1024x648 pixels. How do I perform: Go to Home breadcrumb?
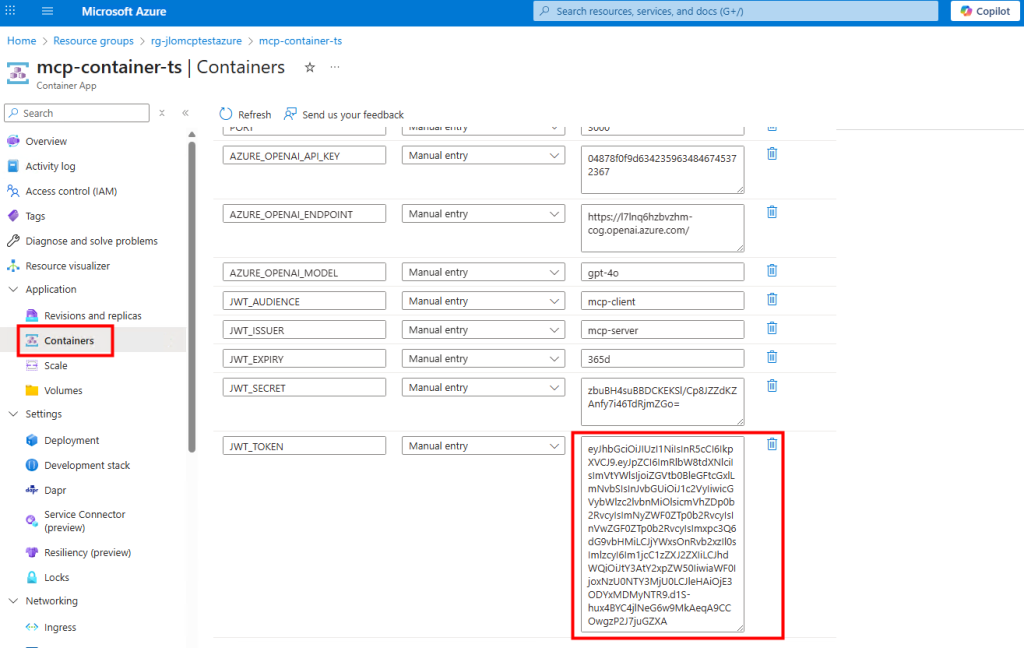point(22,40)
